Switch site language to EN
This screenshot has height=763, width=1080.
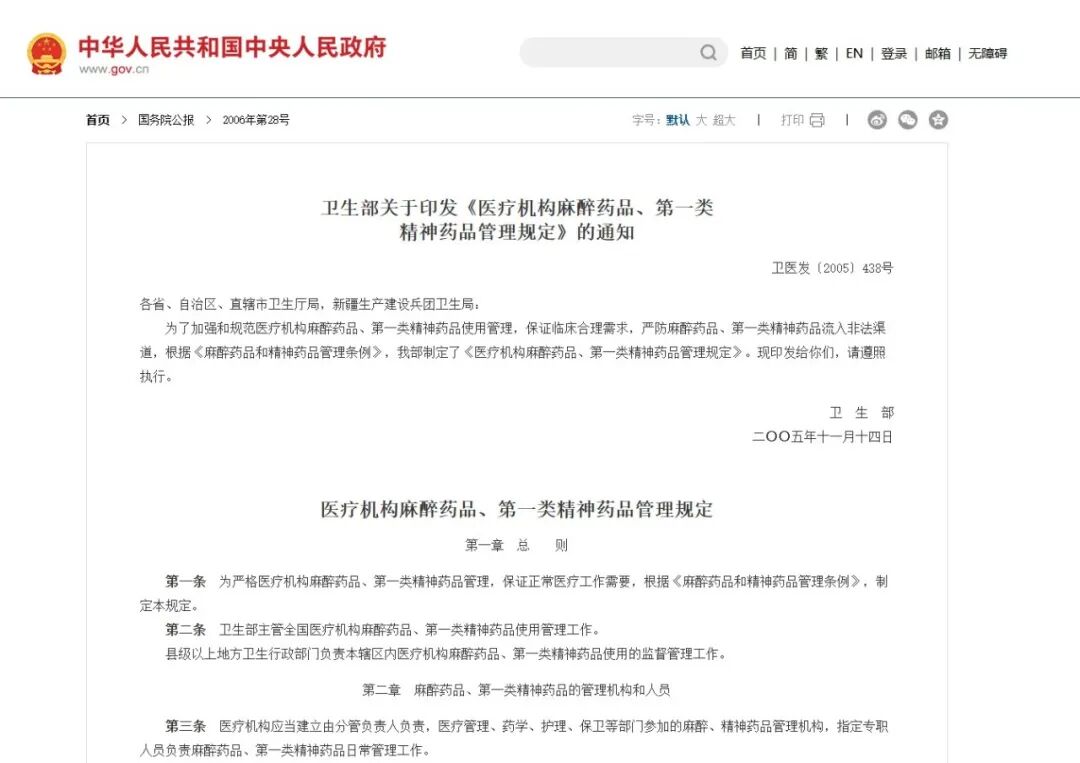coord(854,54)
